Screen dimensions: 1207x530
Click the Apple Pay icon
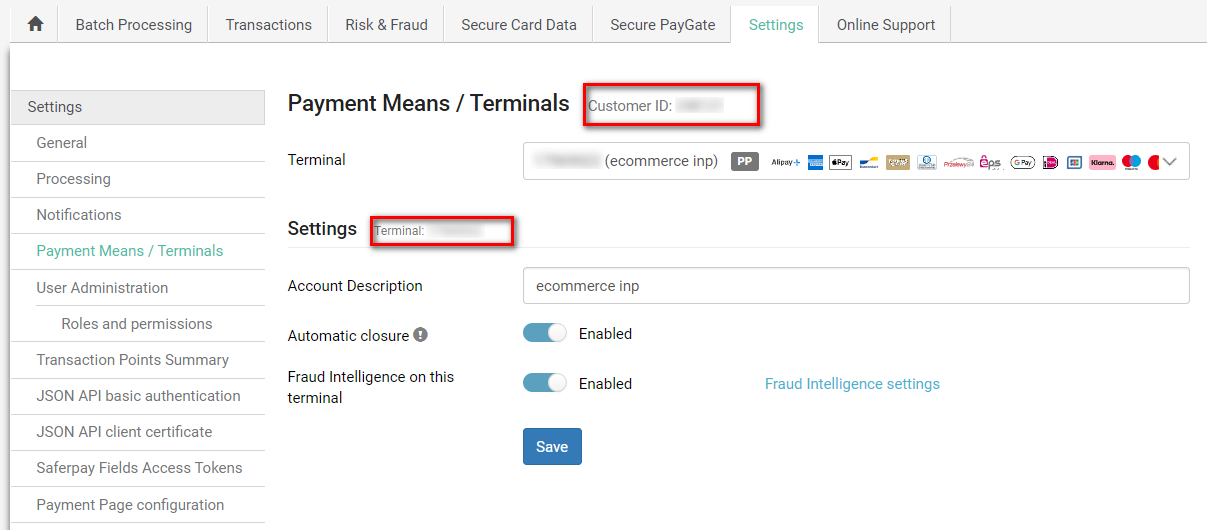[x=840, y=162]
